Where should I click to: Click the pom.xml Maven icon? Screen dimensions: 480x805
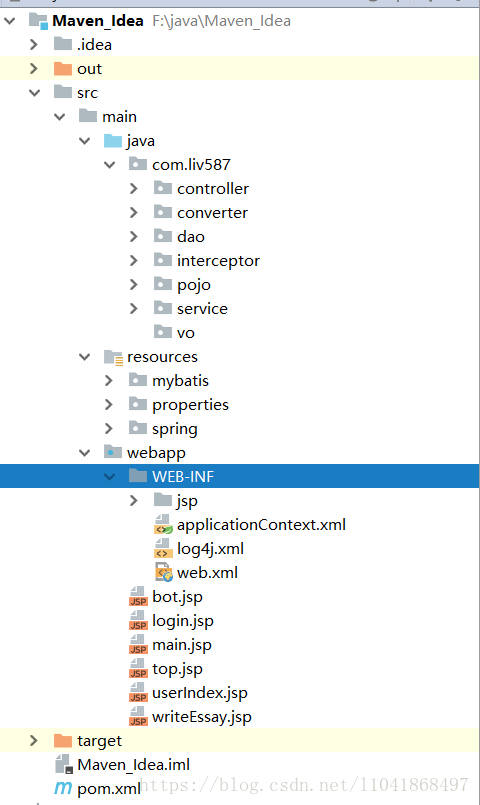[x=63, y=788]
